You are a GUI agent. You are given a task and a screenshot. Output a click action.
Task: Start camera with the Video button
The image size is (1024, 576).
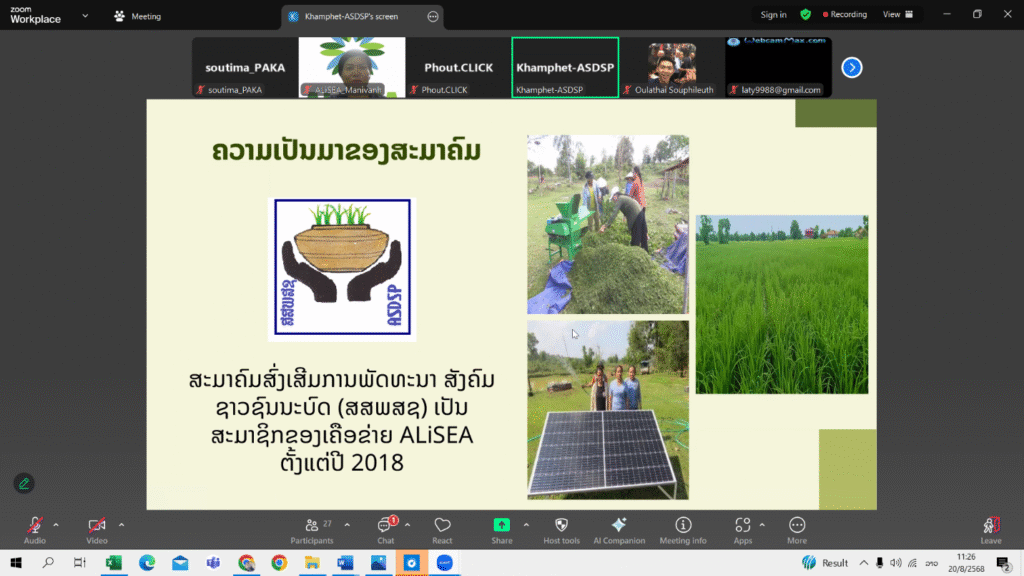97,527
